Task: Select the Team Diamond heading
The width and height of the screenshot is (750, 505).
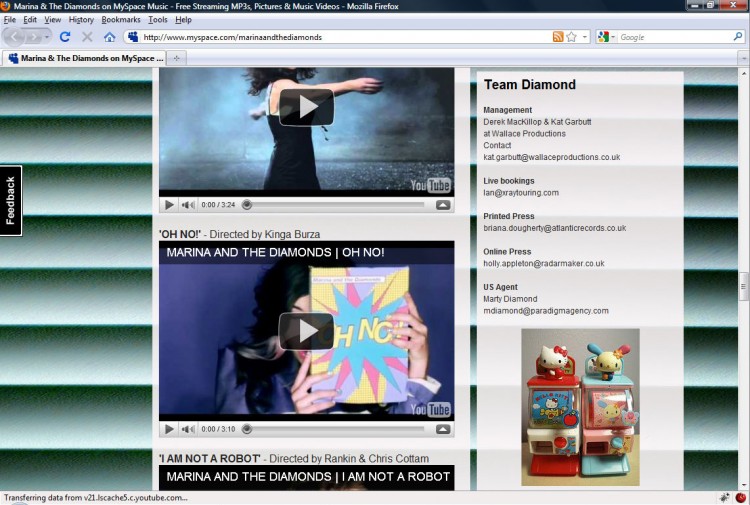Action: [x=529, y=85]
